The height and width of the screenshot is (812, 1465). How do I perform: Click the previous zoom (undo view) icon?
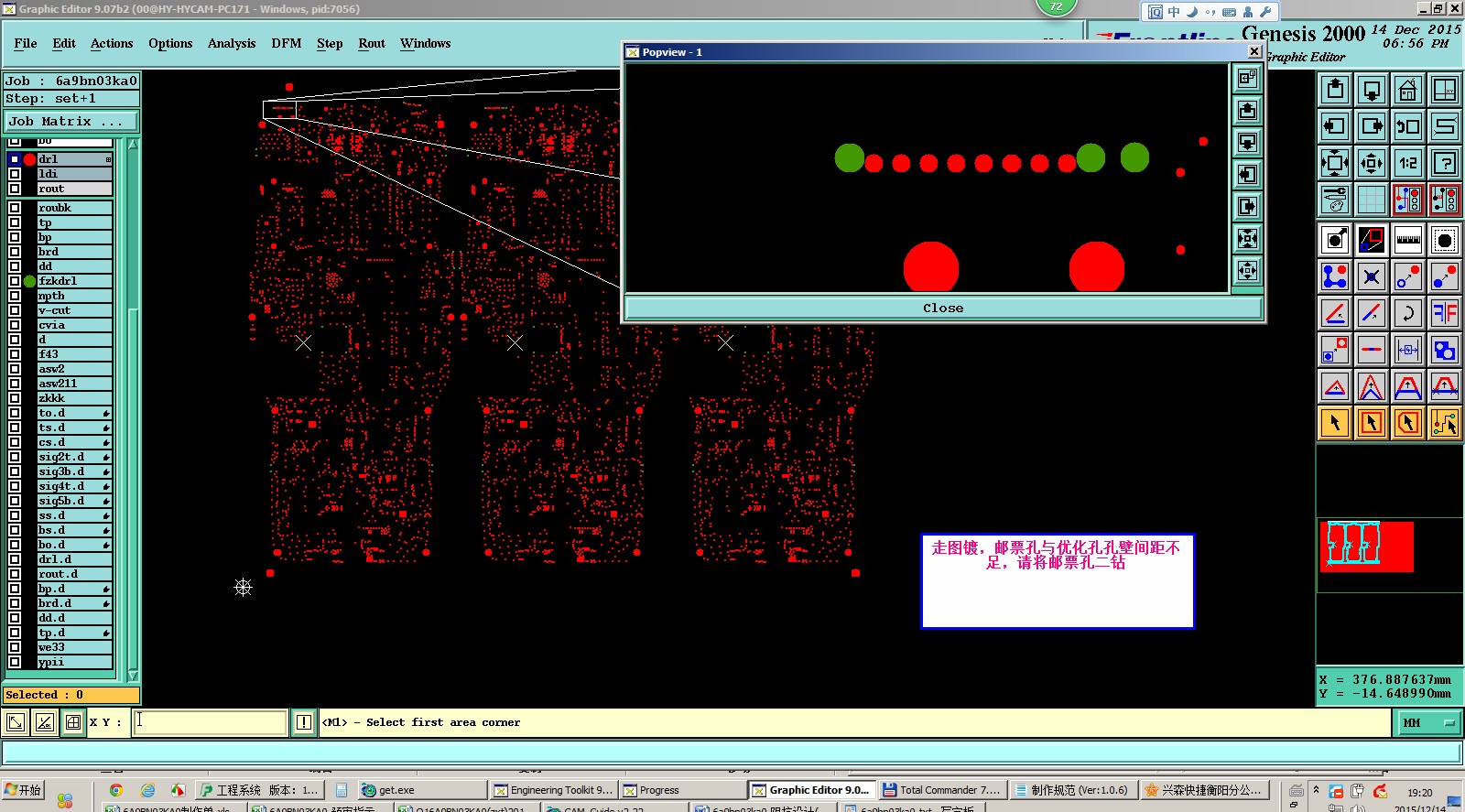[1408, 126]
